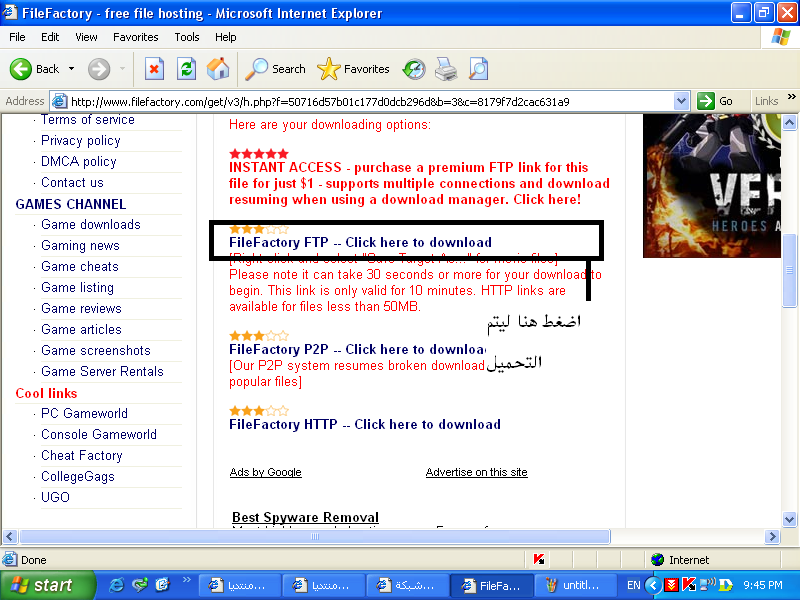This screenshot has width=800, height=600.
Task: Click Advertise on this site link
Action: (477, 472)
